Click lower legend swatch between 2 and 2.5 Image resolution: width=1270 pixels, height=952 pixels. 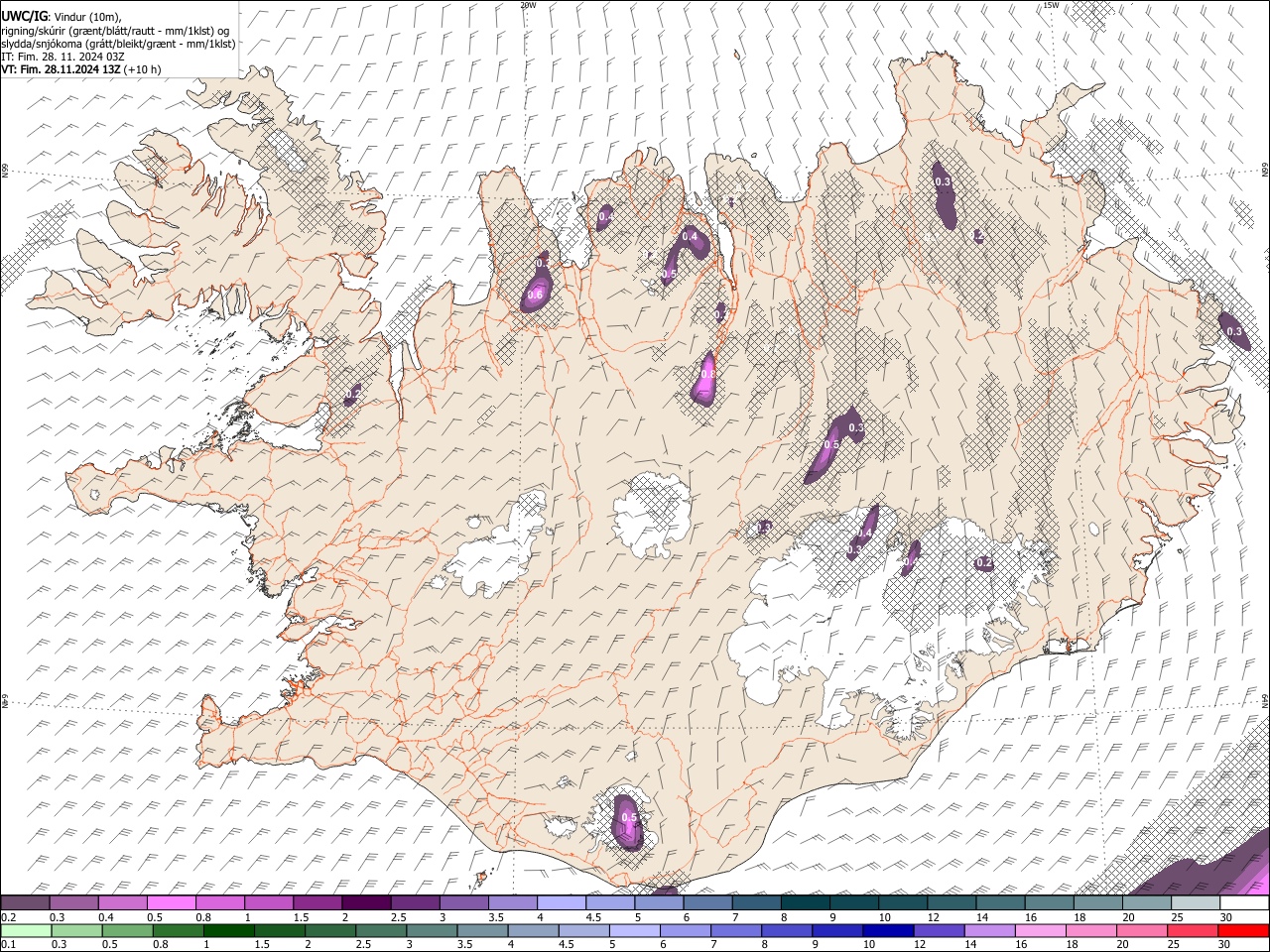point(330,931)
